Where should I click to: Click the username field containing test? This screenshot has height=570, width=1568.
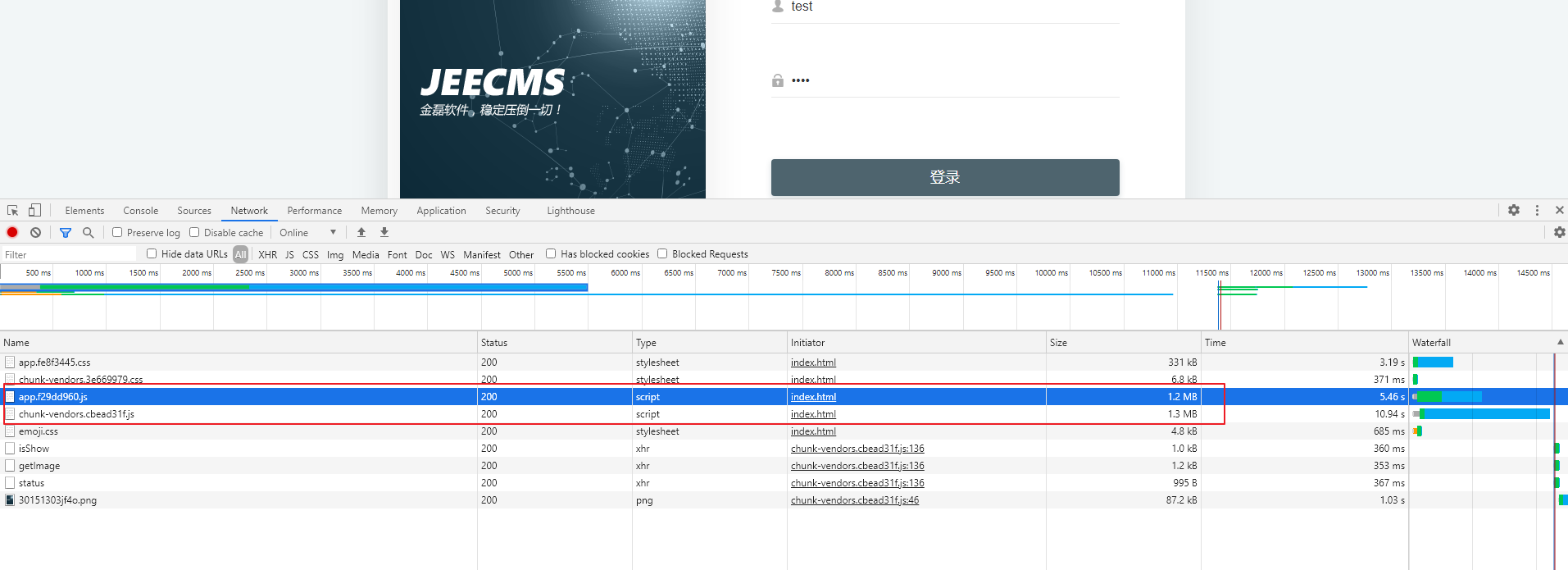click(945, 7)
